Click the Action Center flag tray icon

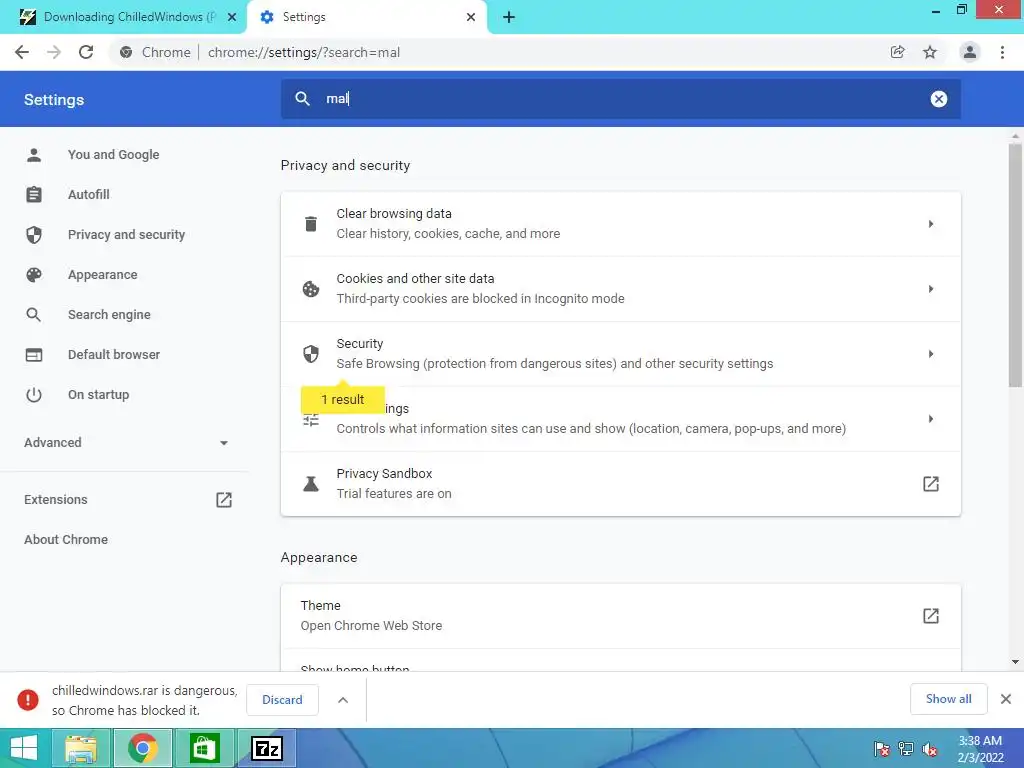tap(882, 749)
